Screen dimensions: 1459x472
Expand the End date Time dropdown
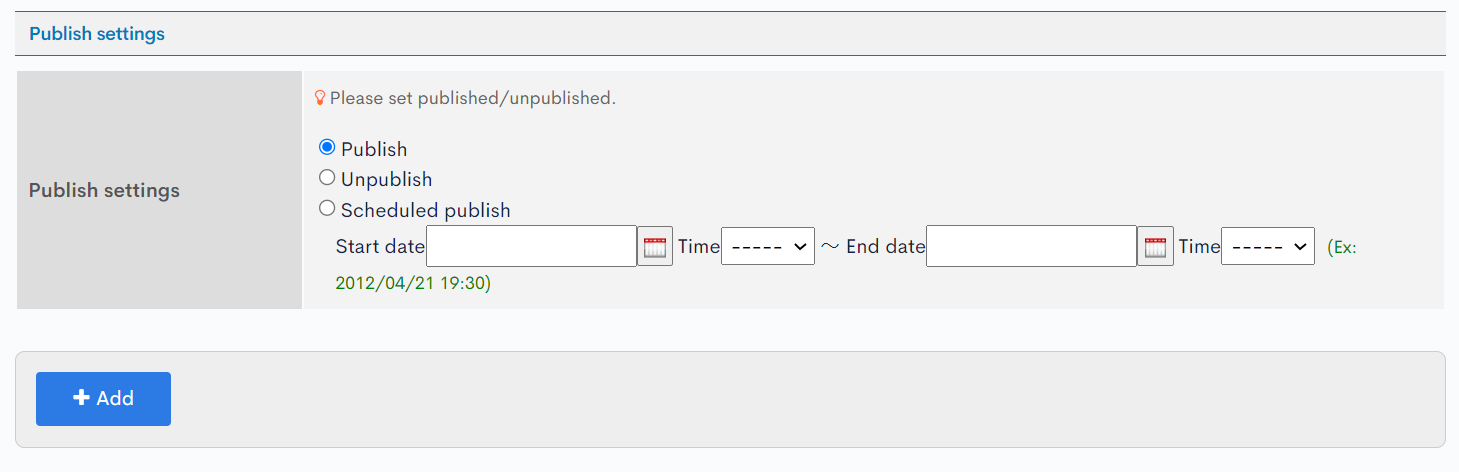pyautogui.click(x=1268, y=246)
